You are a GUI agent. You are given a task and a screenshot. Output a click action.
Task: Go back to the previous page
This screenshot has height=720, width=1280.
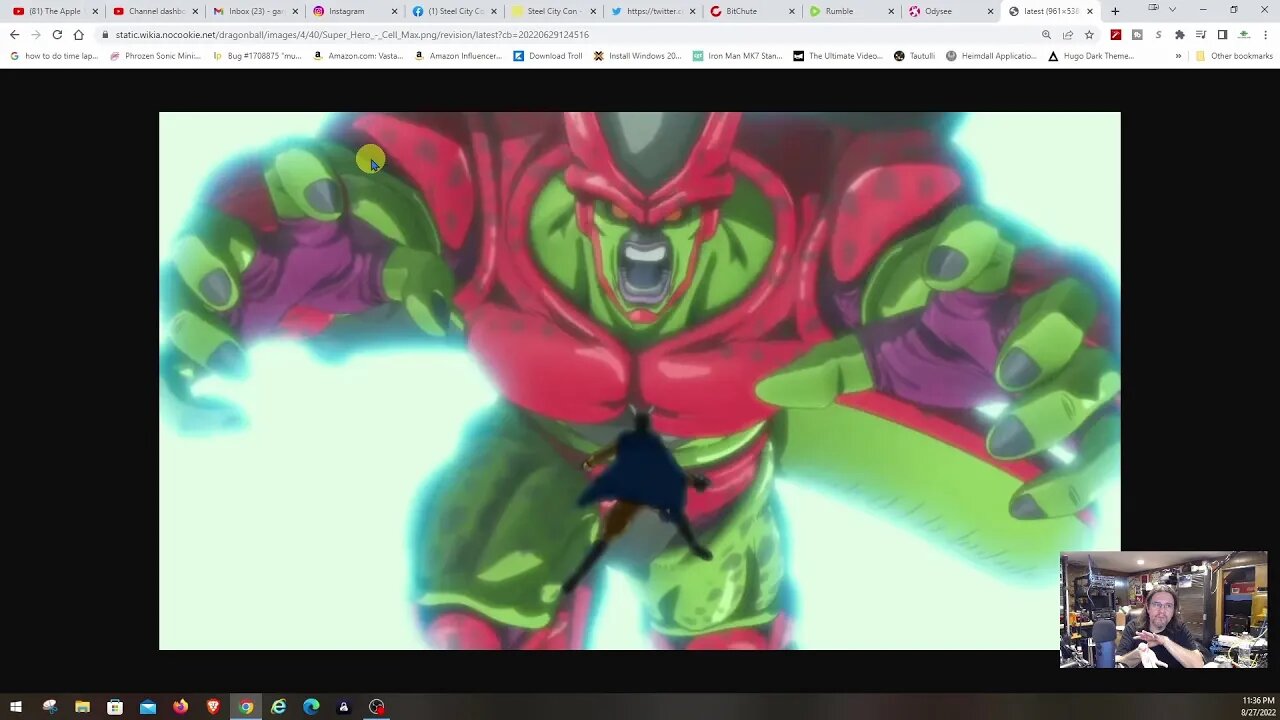[x=14, y=34]
